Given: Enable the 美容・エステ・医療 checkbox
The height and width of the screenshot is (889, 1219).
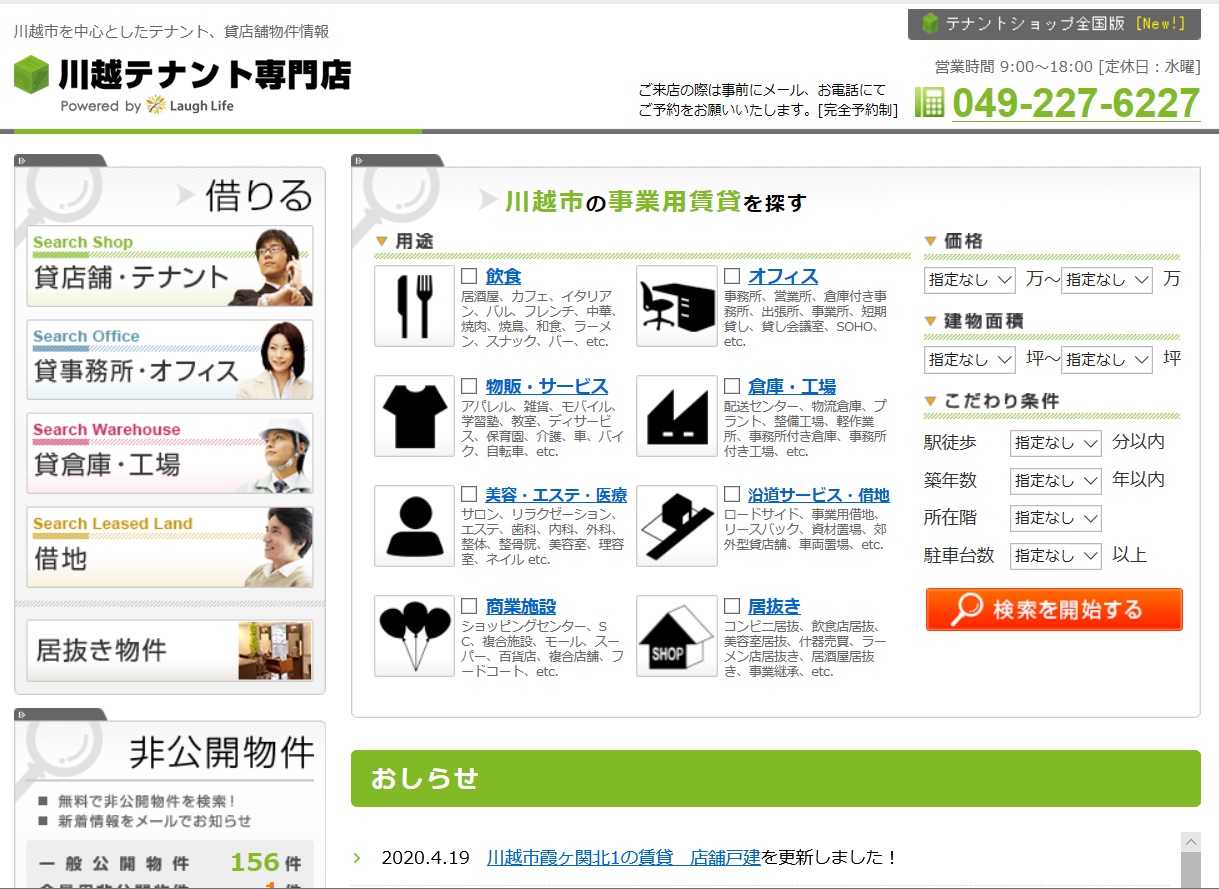Looking at the screenshot, I should (x=469, y=494).
